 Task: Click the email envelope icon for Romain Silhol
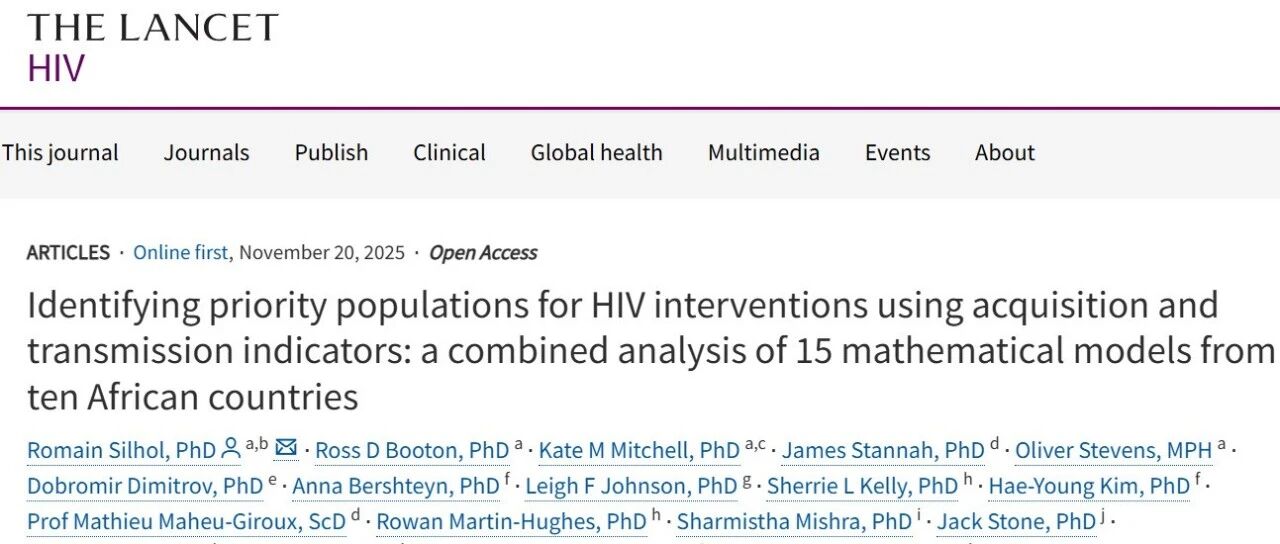coord(286,449)
